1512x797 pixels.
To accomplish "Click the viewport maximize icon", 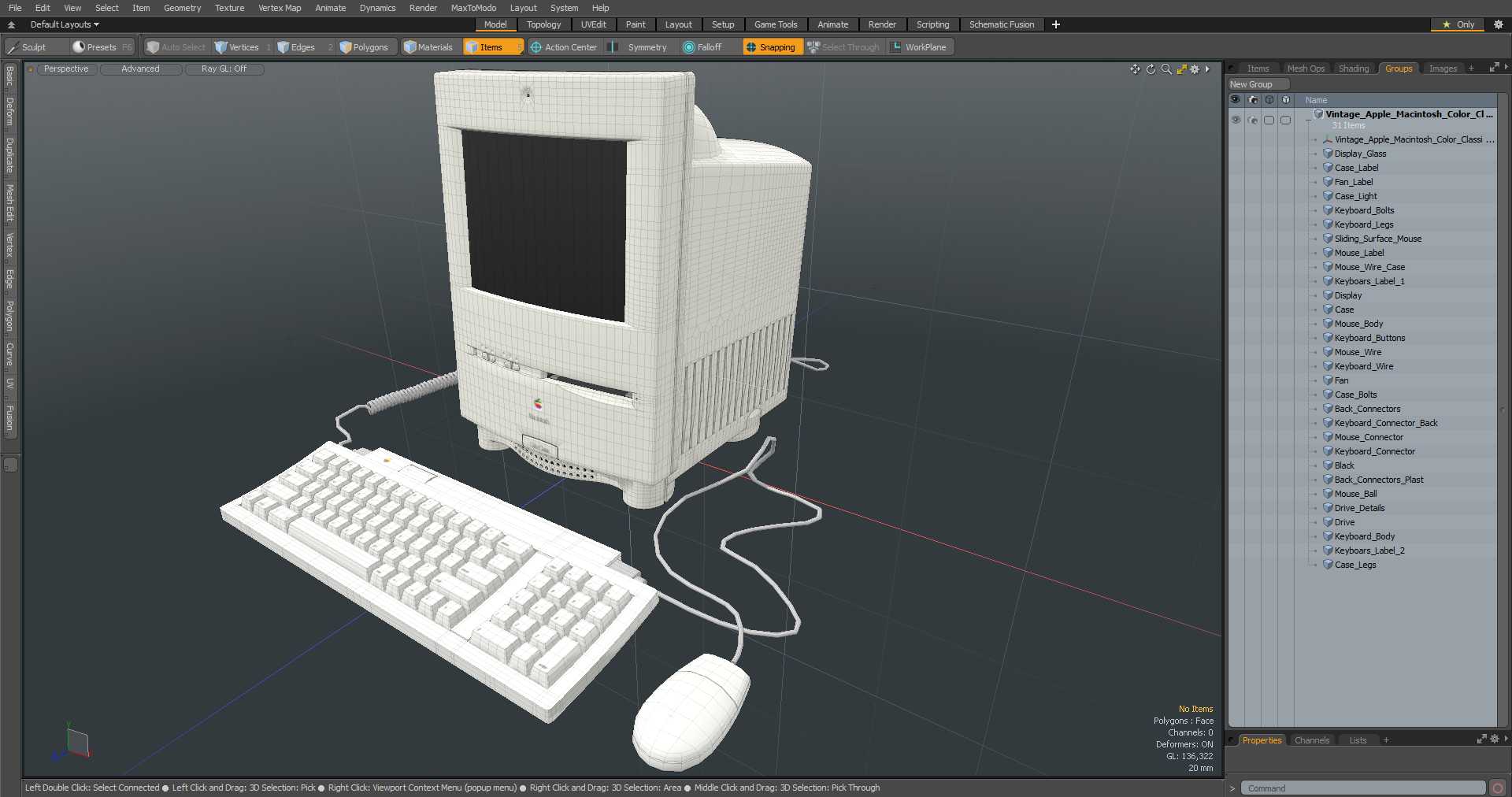I will pos(1181,69).
